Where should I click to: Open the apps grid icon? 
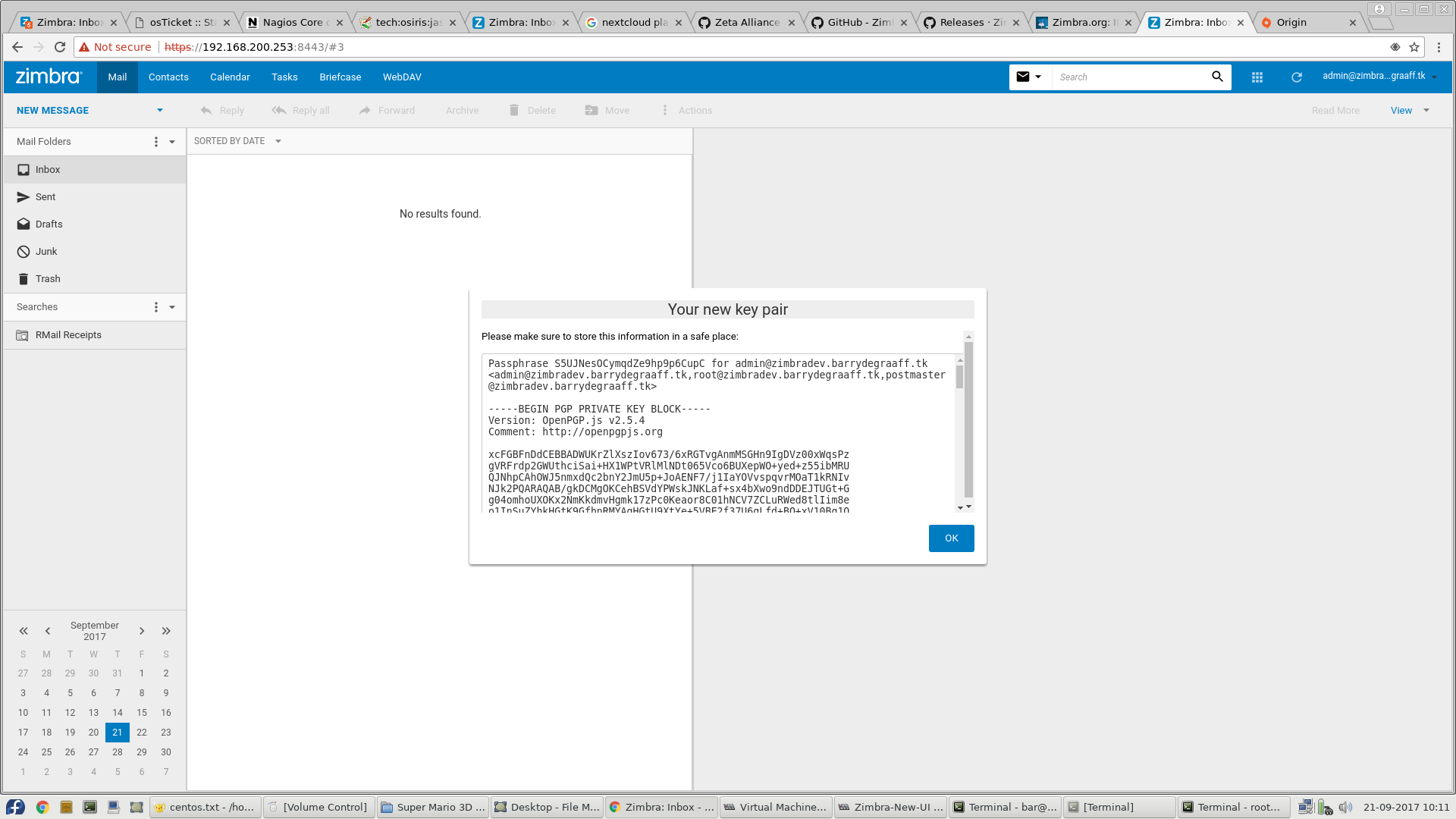[x=1257, y=77]
